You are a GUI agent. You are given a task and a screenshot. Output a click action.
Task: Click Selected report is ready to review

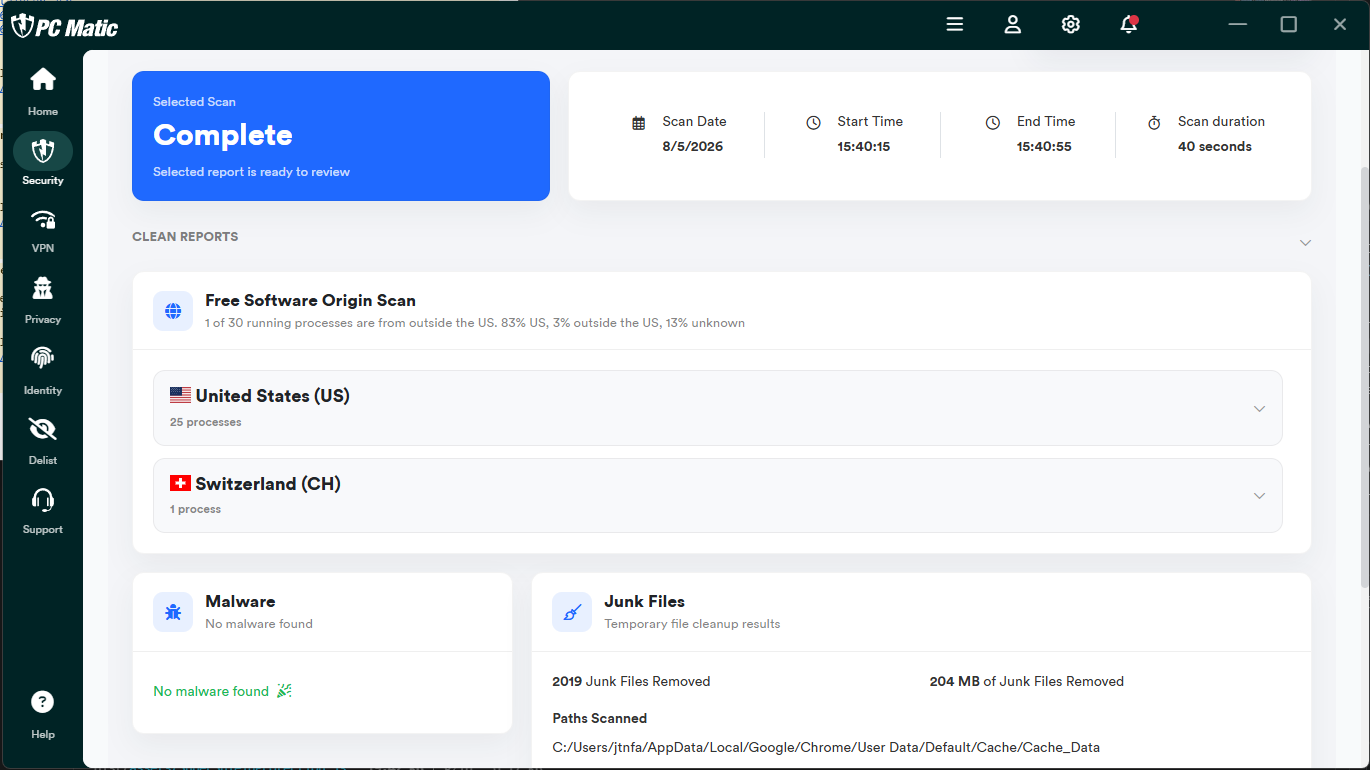[x=251, y=172]
